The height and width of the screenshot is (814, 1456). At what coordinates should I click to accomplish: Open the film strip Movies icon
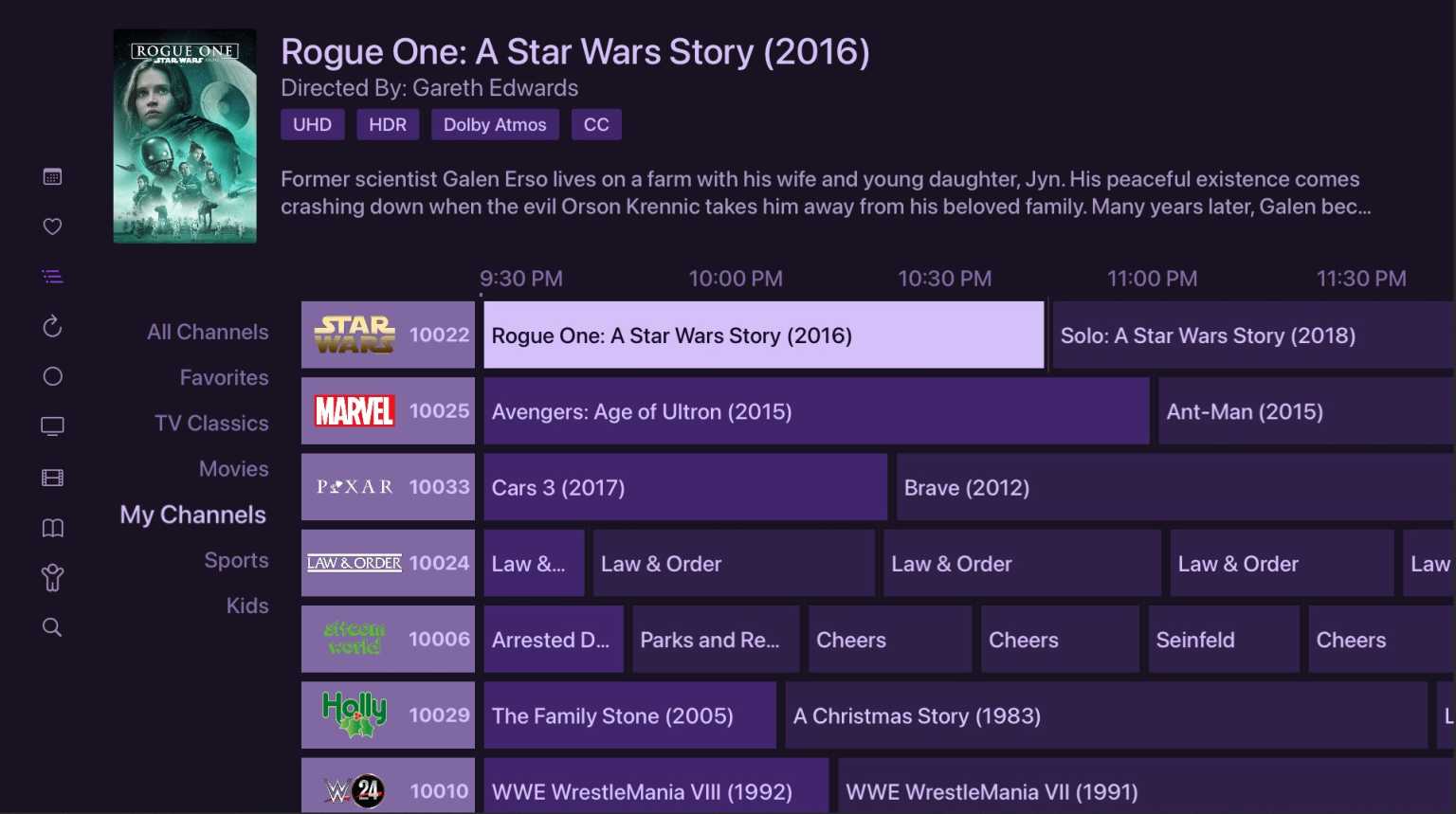pyautogui.click(x=52, y=477)
